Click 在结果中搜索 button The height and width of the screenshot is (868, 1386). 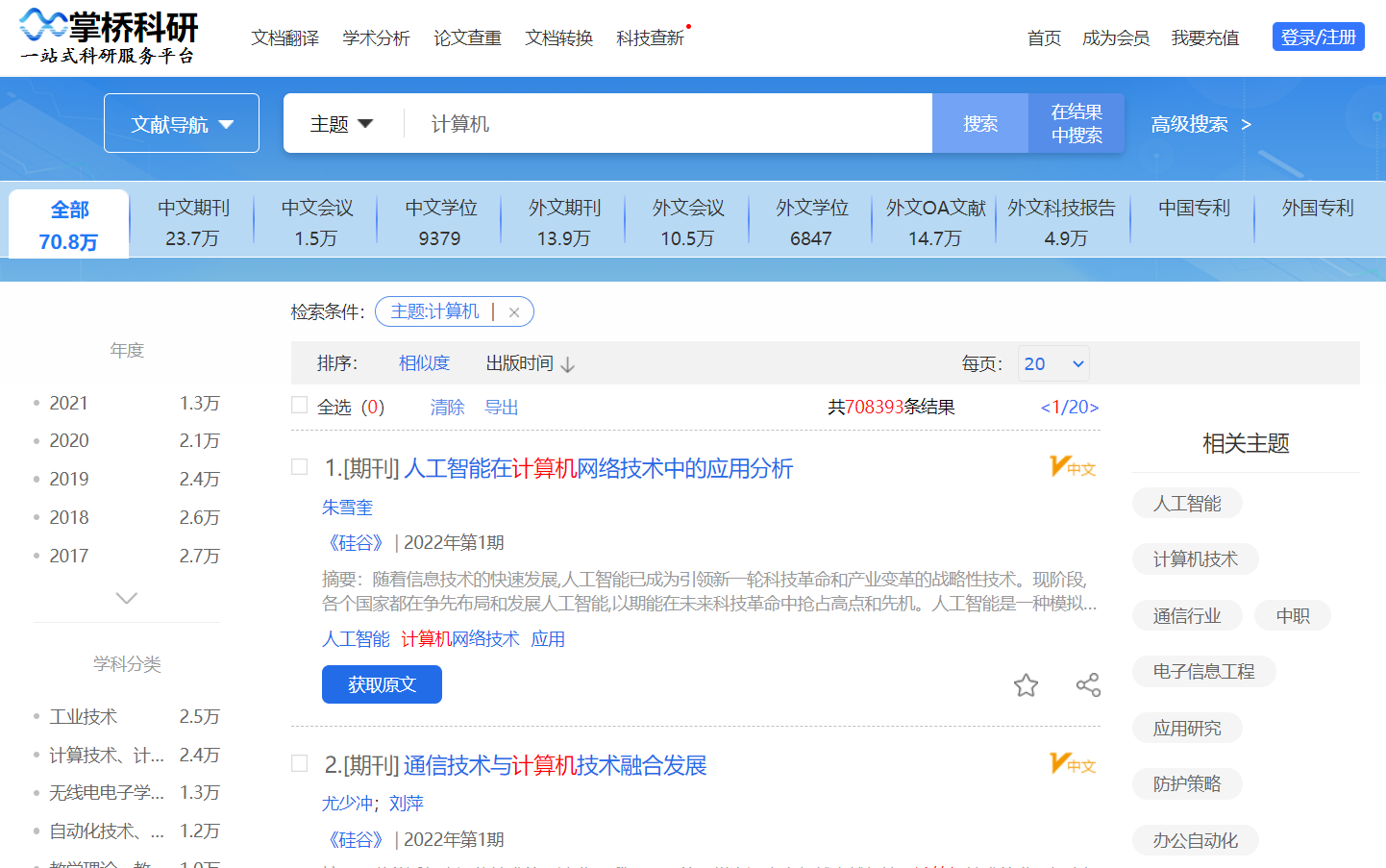coord(1077,123)
